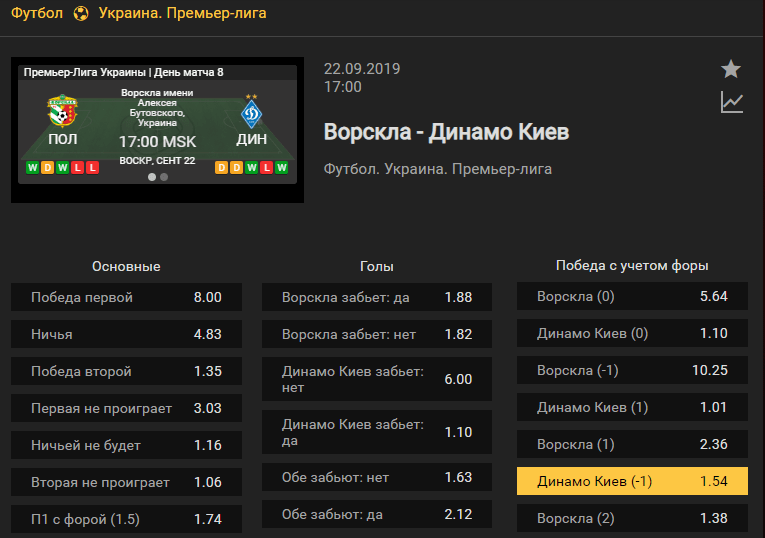The width and height of the screenshot is (765, 538).
Task: Open the Футбол breadcrumb link
Action: [x=37, y=13]
